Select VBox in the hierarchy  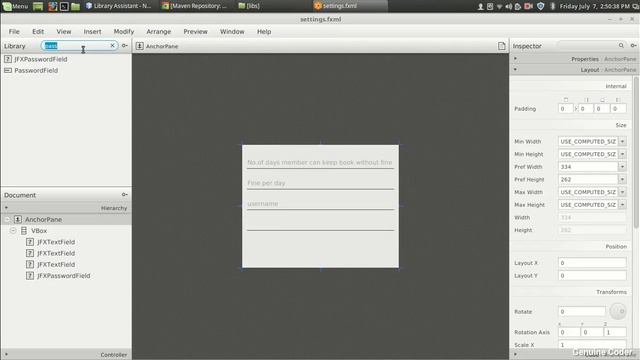click(39, 231)
